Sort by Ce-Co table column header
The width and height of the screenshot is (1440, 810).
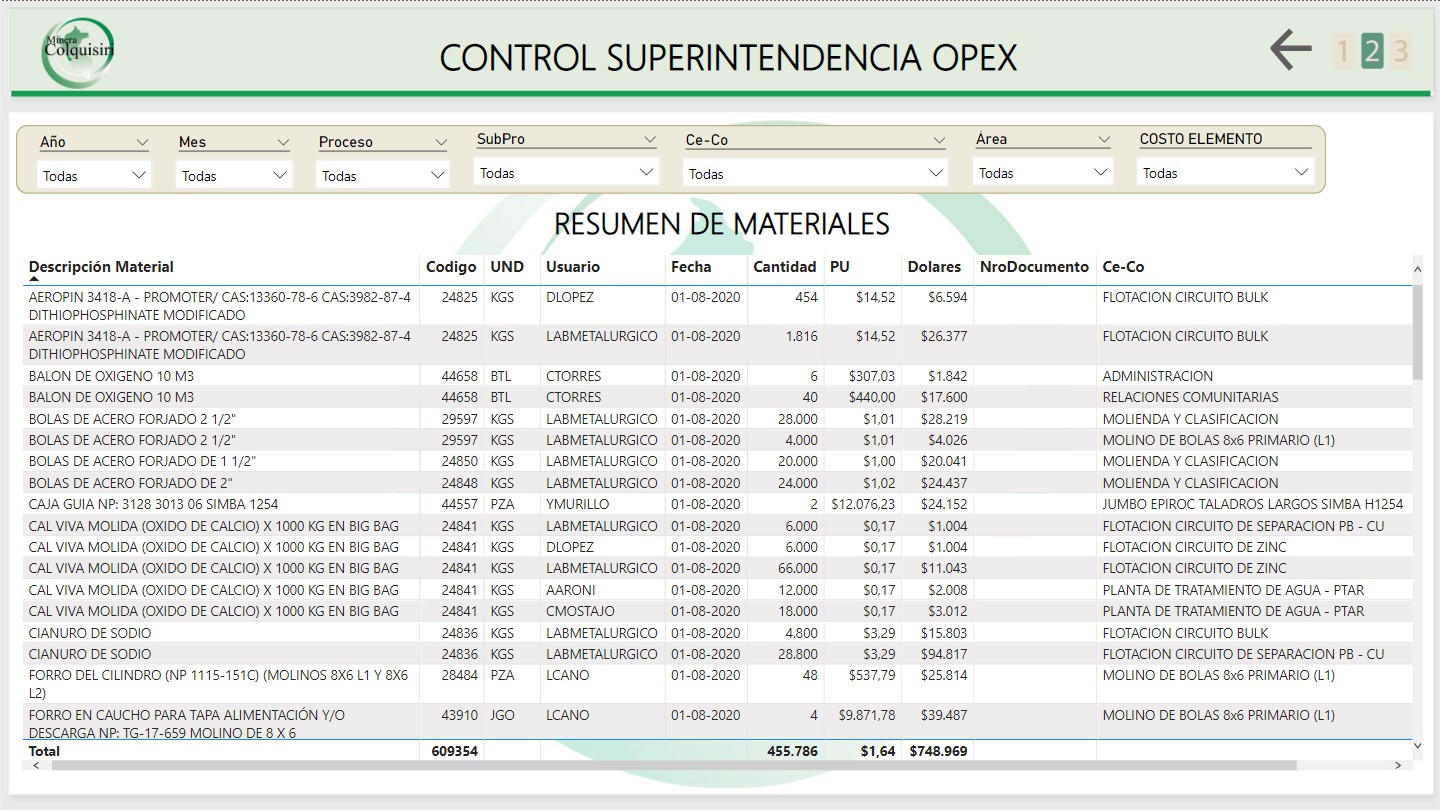(1123, 267)
